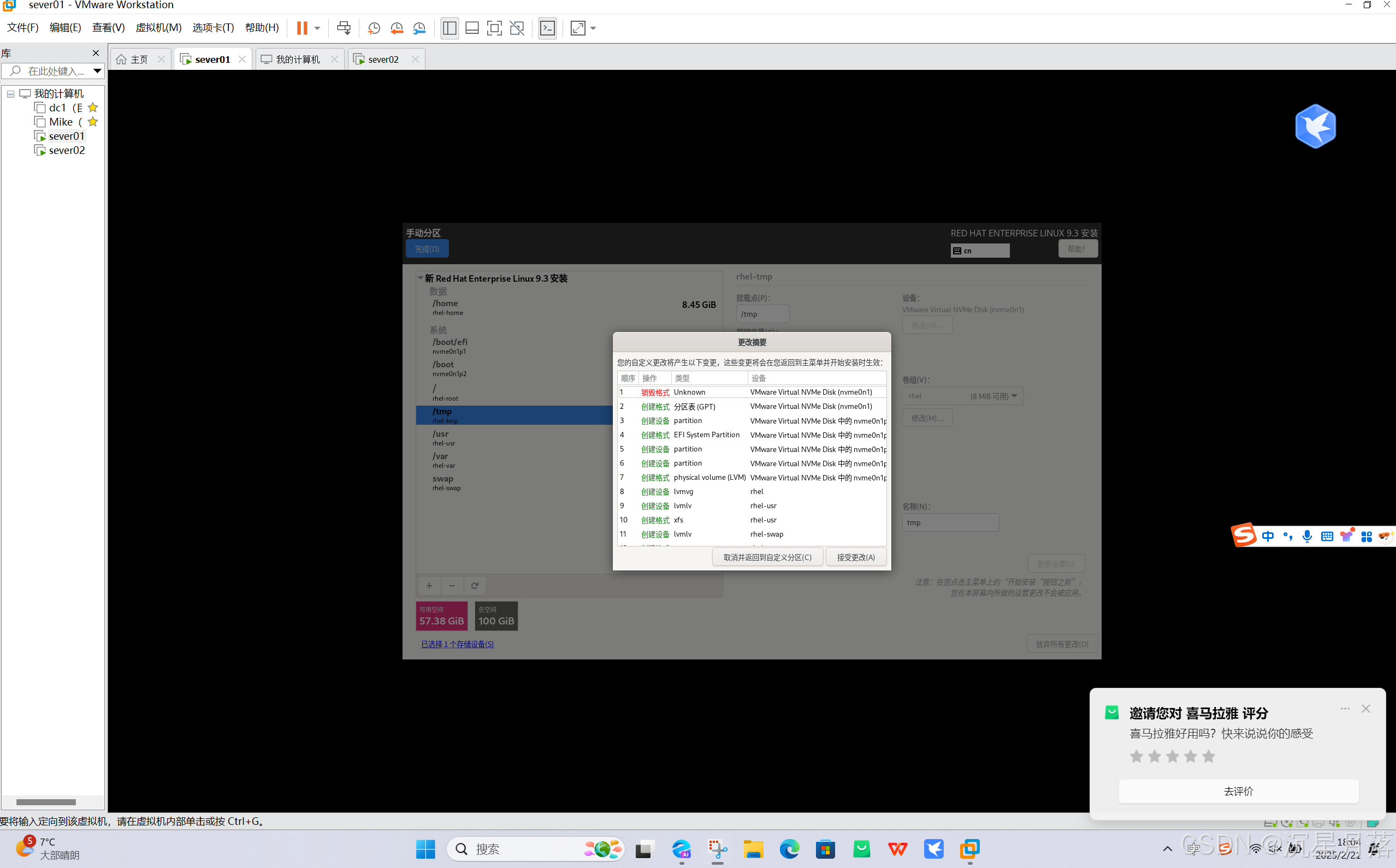Click the library horizontal scrollbar
This screenshot has width=1396, height=868.
pyautogui.click(x=46, y=802)
